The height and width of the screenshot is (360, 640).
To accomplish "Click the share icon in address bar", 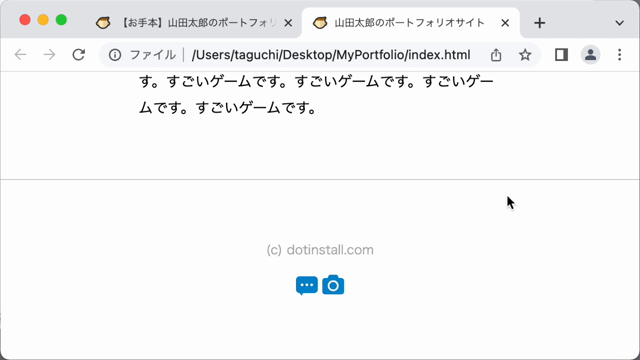I will tap(496, 54).
